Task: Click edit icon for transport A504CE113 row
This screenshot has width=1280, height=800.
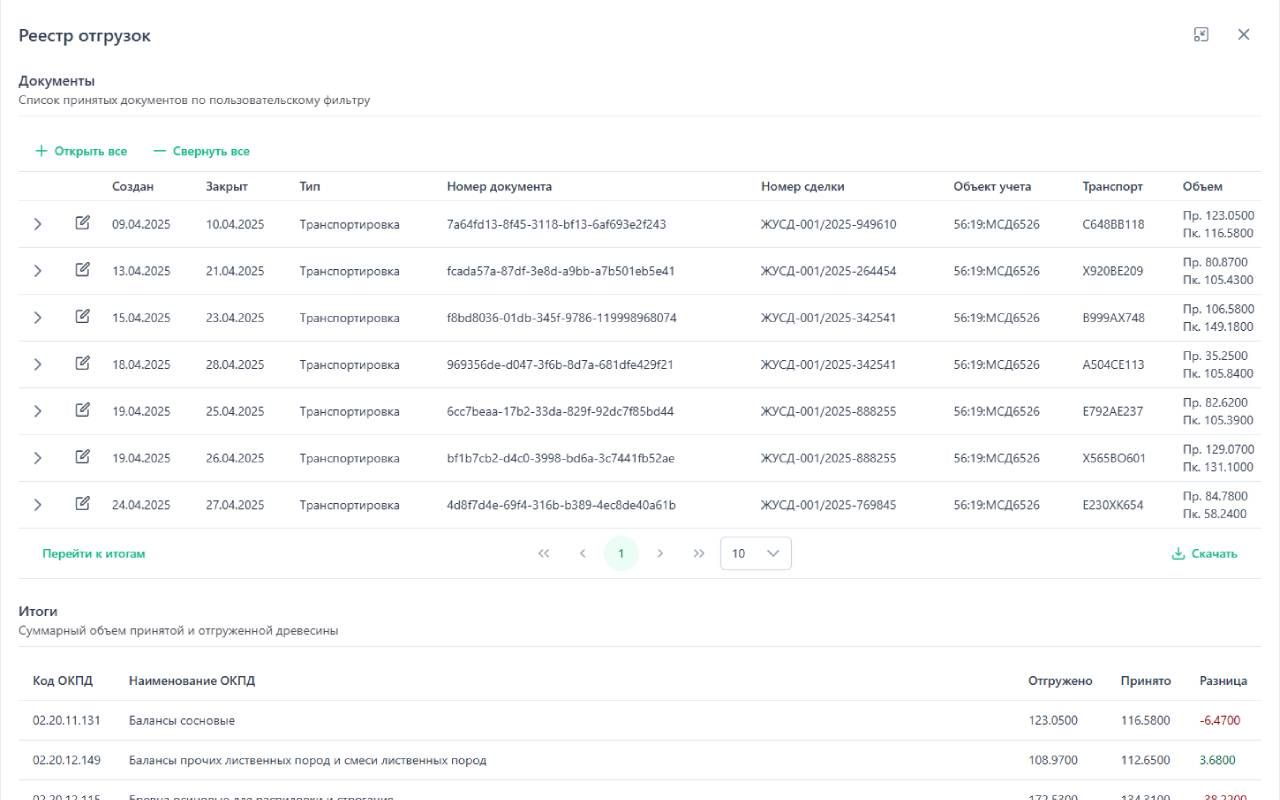Action: click(83, 364)
